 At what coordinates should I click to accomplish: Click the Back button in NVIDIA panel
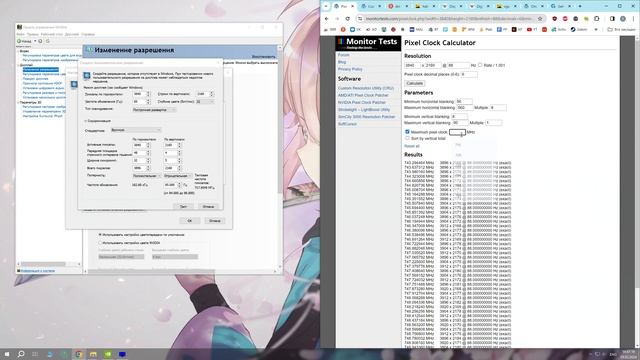coord(24,41)
